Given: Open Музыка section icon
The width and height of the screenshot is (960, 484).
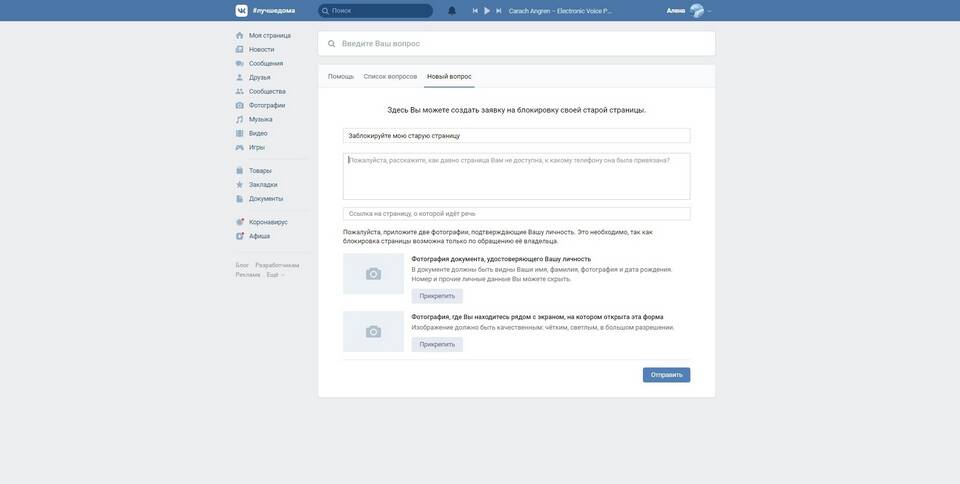Looking at the screenshot, I should (x=239, y=119).
